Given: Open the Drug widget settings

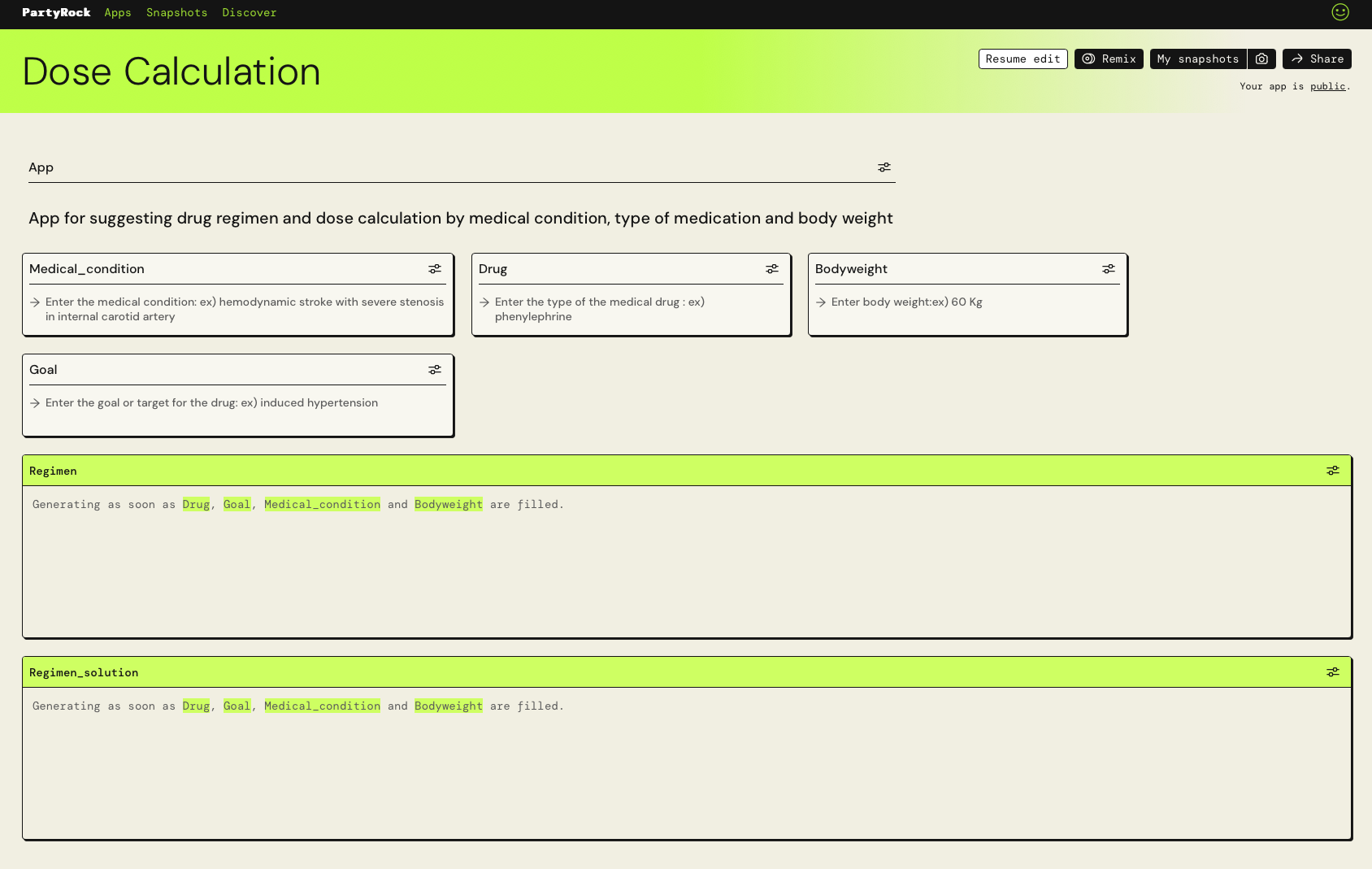Looking at the screenshot, I should coord(772,268).
